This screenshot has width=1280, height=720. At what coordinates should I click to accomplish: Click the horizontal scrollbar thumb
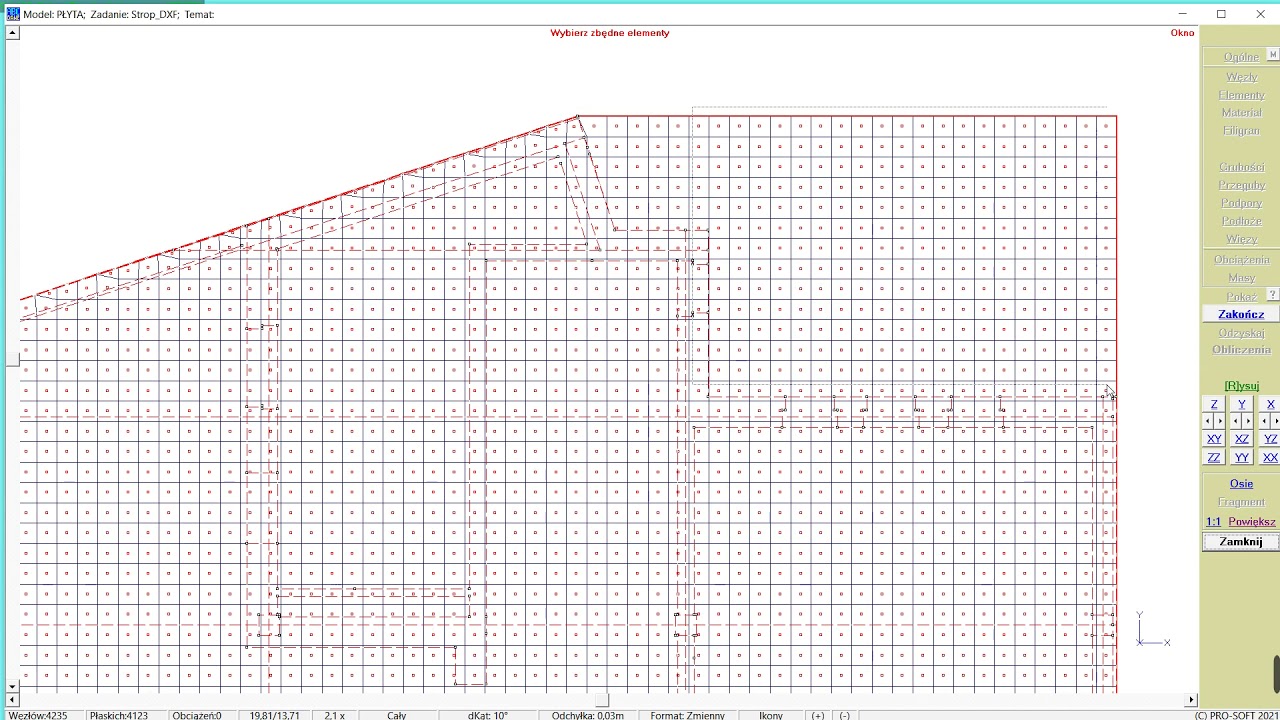[x=601, y=700]
